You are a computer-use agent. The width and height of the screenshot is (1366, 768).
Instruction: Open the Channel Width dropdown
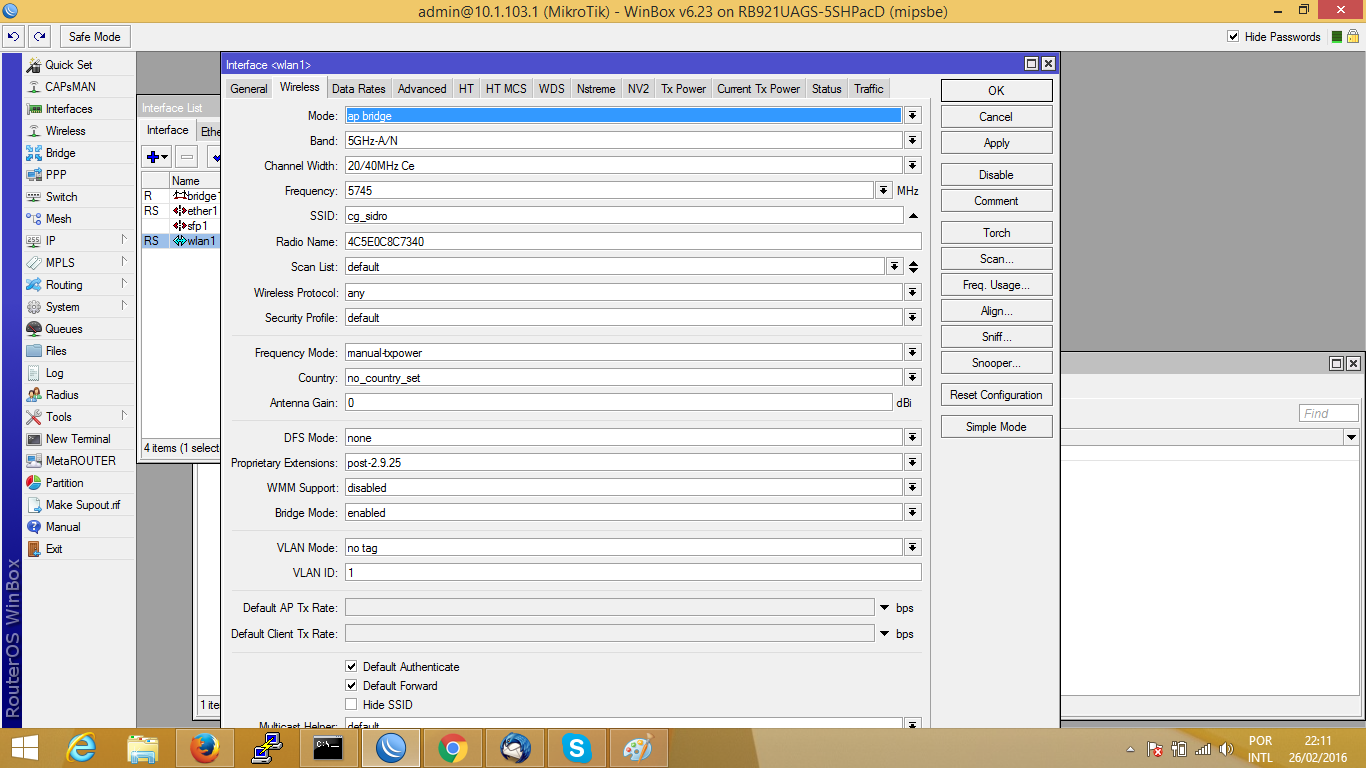click(x=912, y=166)
